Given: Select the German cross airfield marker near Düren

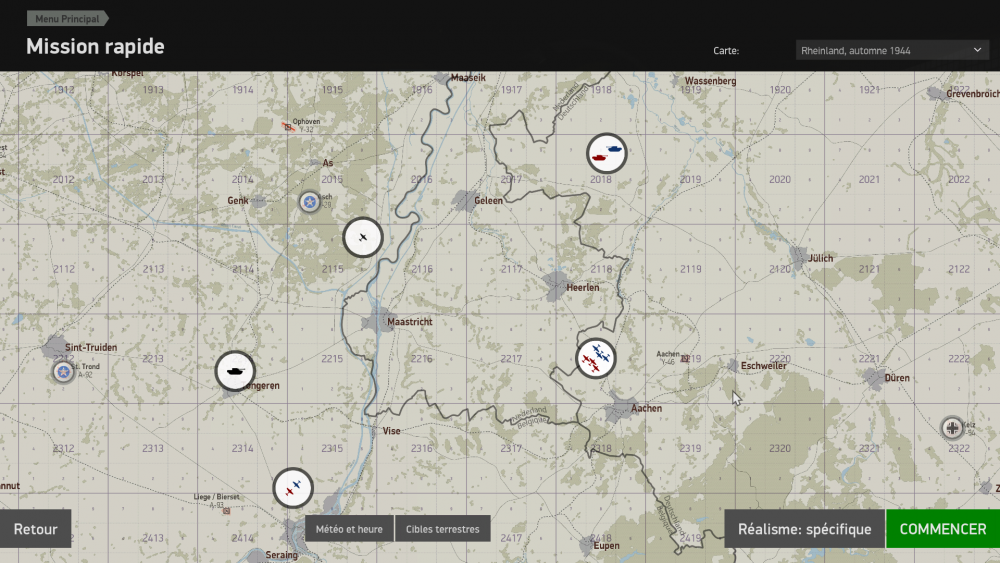Looking at the screenshot, I should tap(952, 428).
